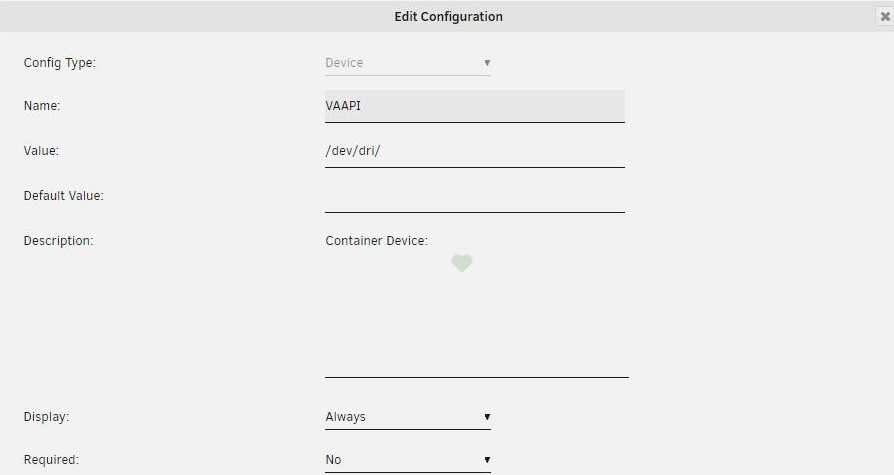Focus the Name field containing VAAPI
The height and width of the screenshot is (475, 894).
pos(474,105)
